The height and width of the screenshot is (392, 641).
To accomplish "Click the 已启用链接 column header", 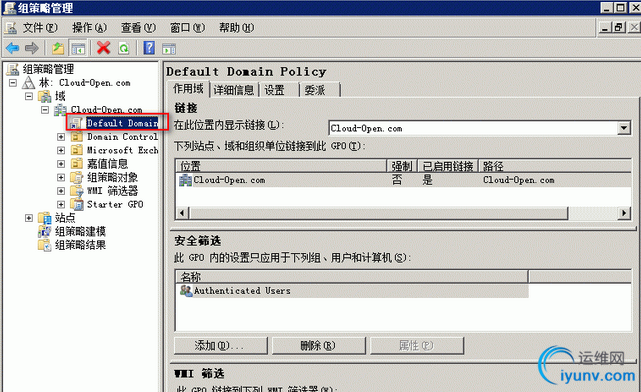I will coord(448,166).
